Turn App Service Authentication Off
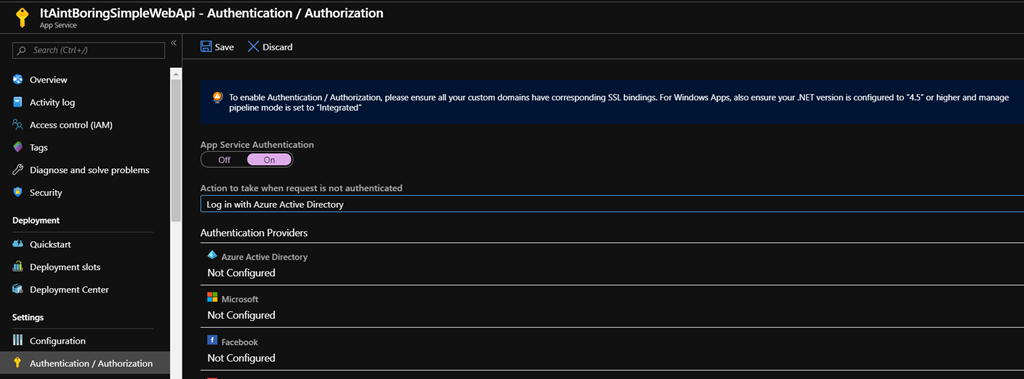The height and width of the screenshot is (379, 1024). pos(224,159)
